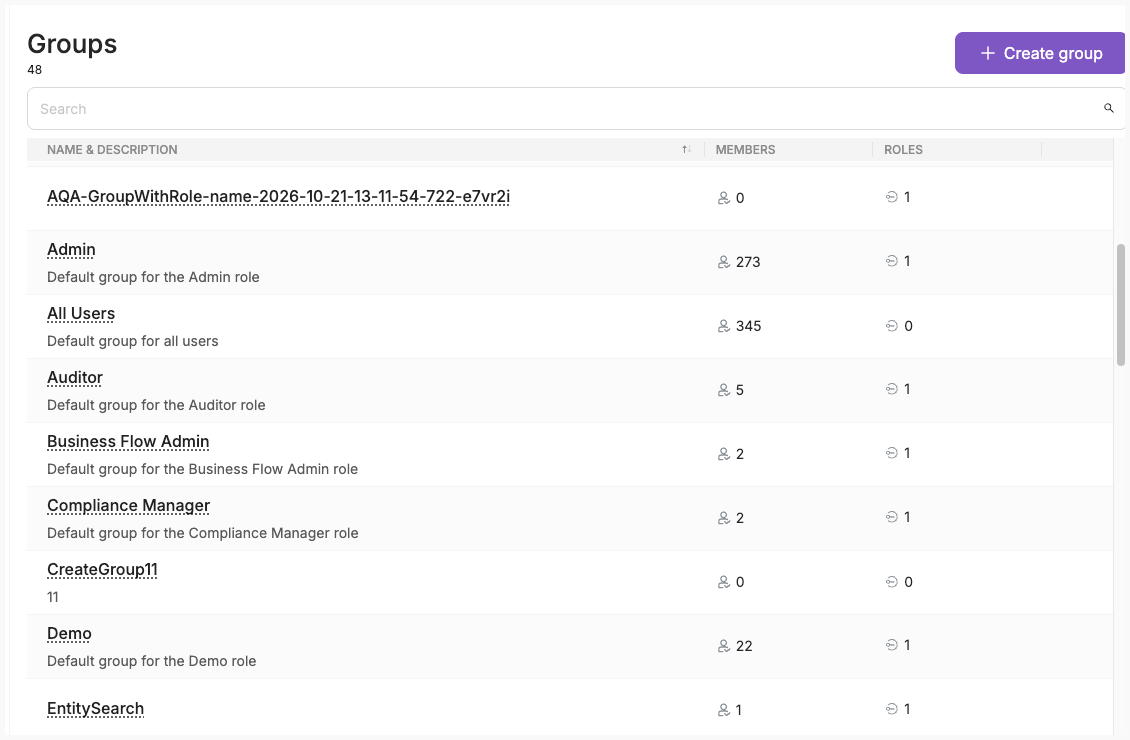
Task: Click the roles icon in the Business Flow Admin row
Action: point(891,453)
